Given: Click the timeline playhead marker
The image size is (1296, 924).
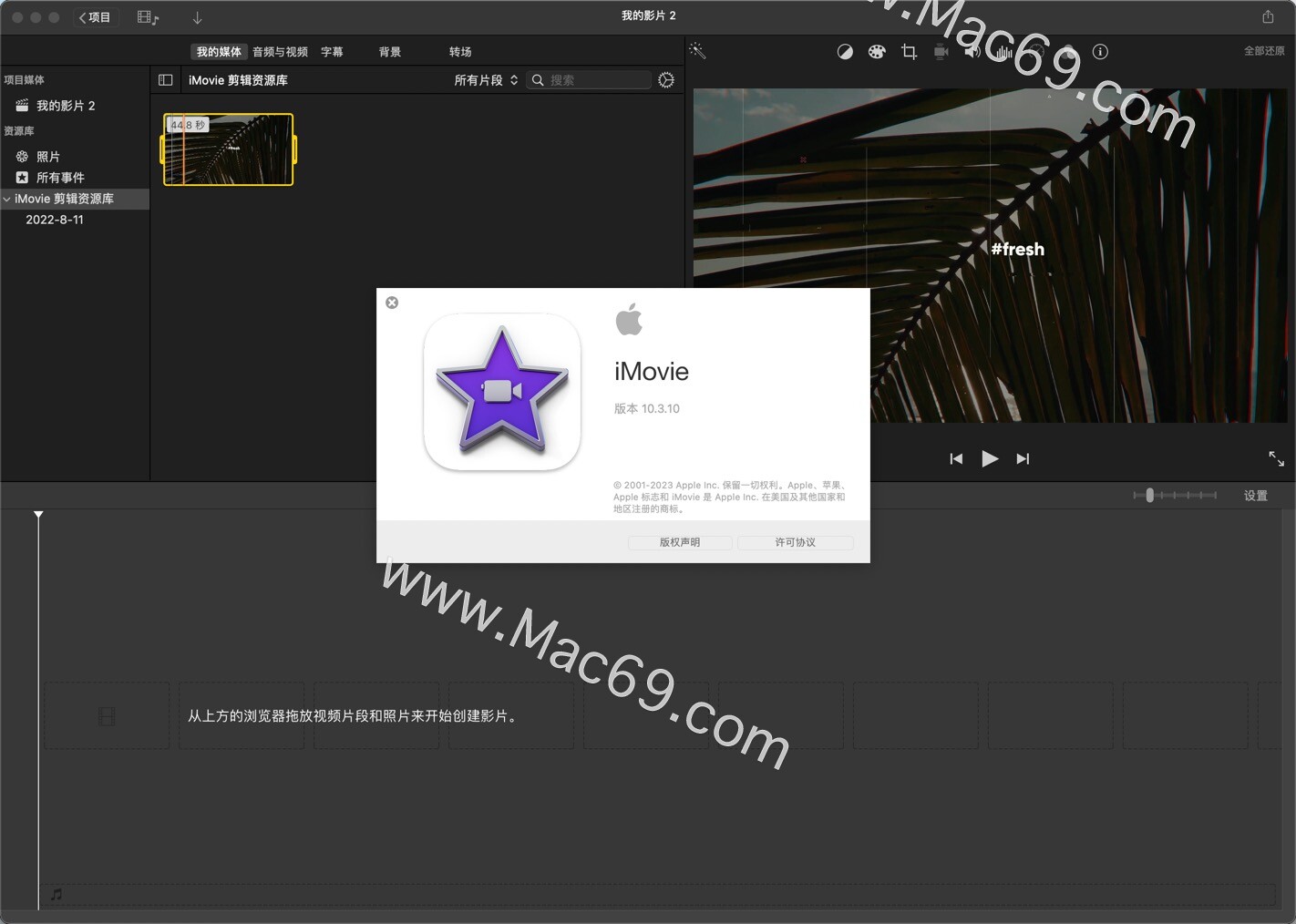Looking at the screenshot, I should (x=38, y=515).
